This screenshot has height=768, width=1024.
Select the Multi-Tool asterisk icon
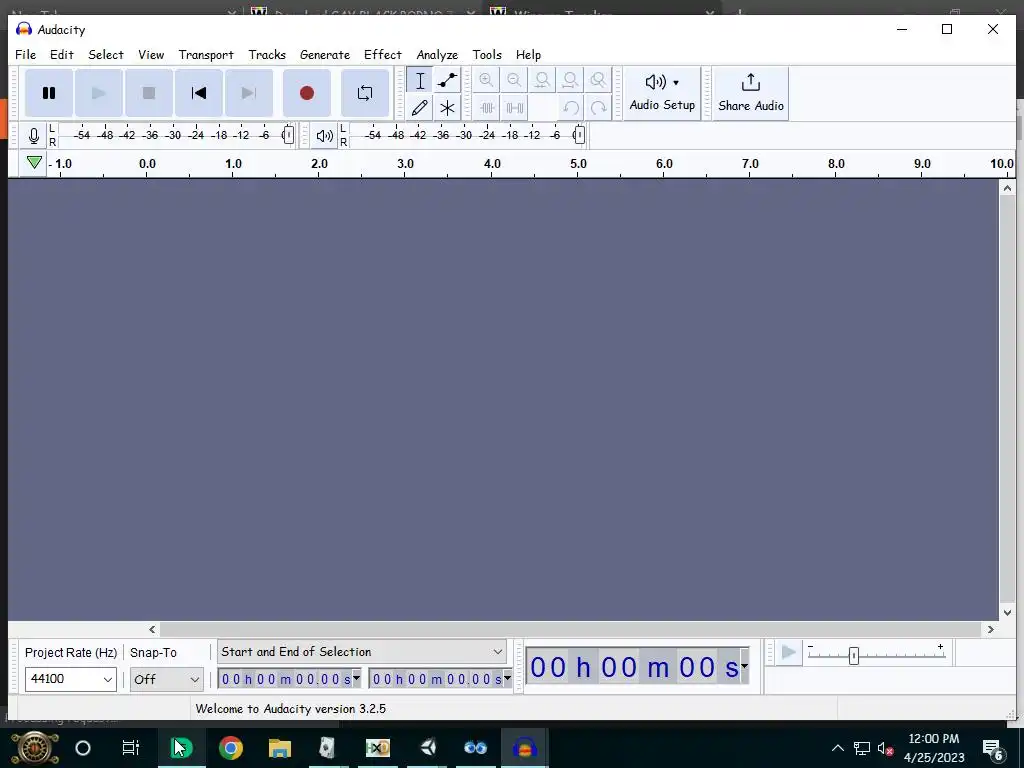coord(447,108)
